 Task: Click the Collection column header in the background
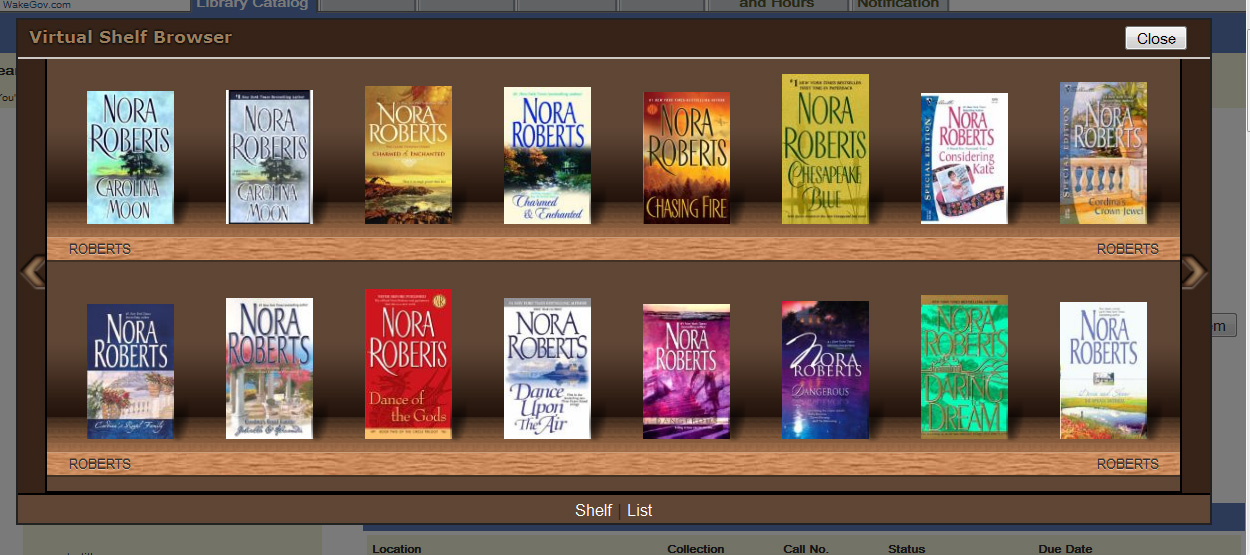(696, 549)
